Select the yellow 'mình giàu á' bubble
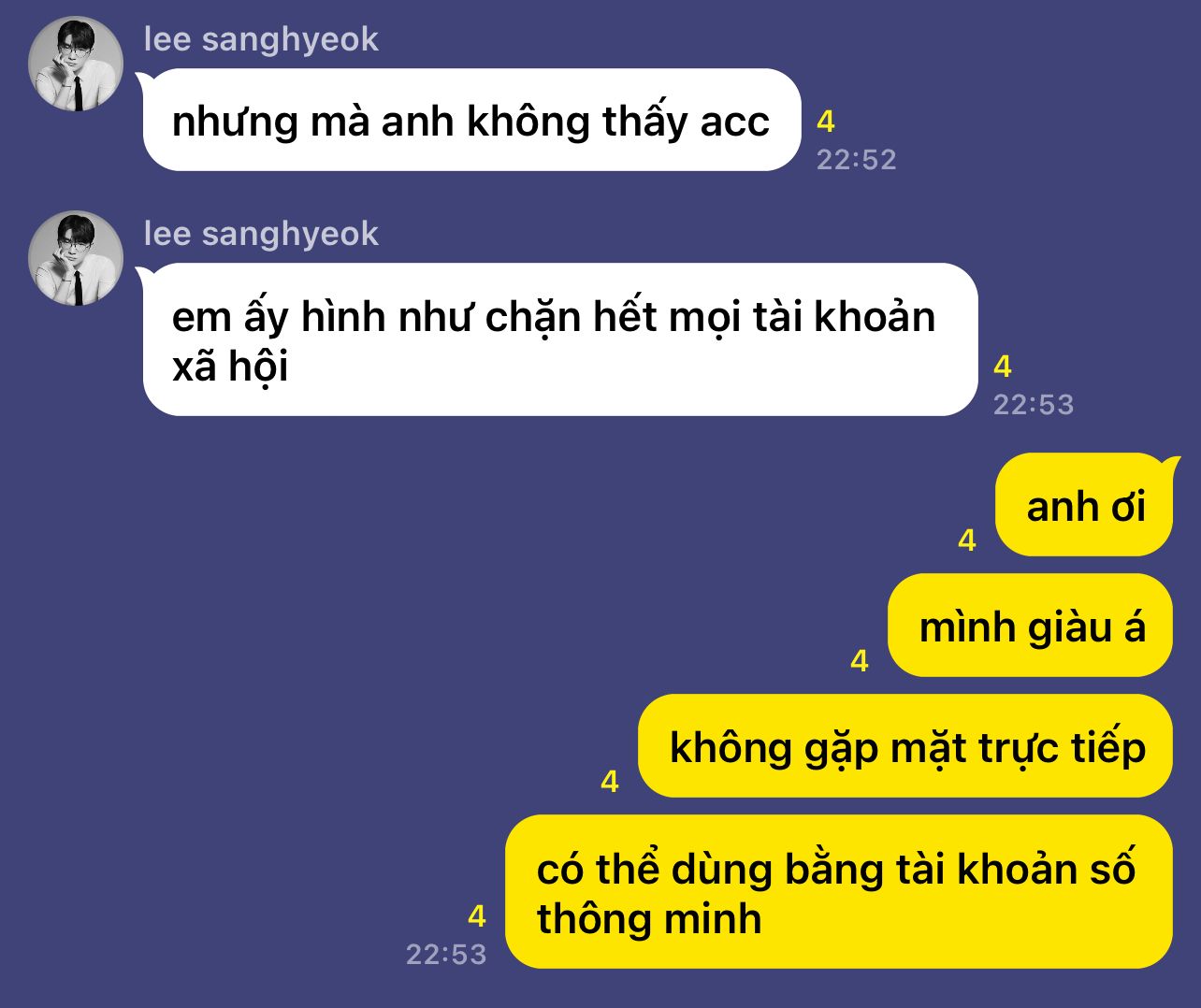 1030,626
